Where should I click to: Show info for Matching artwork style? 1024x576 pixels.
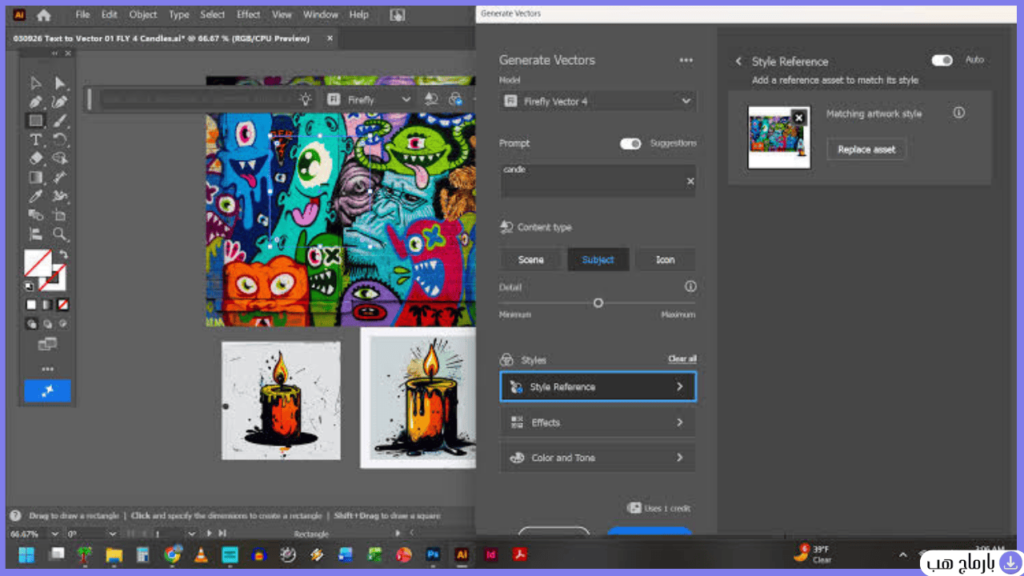click(x=959, y=113)
